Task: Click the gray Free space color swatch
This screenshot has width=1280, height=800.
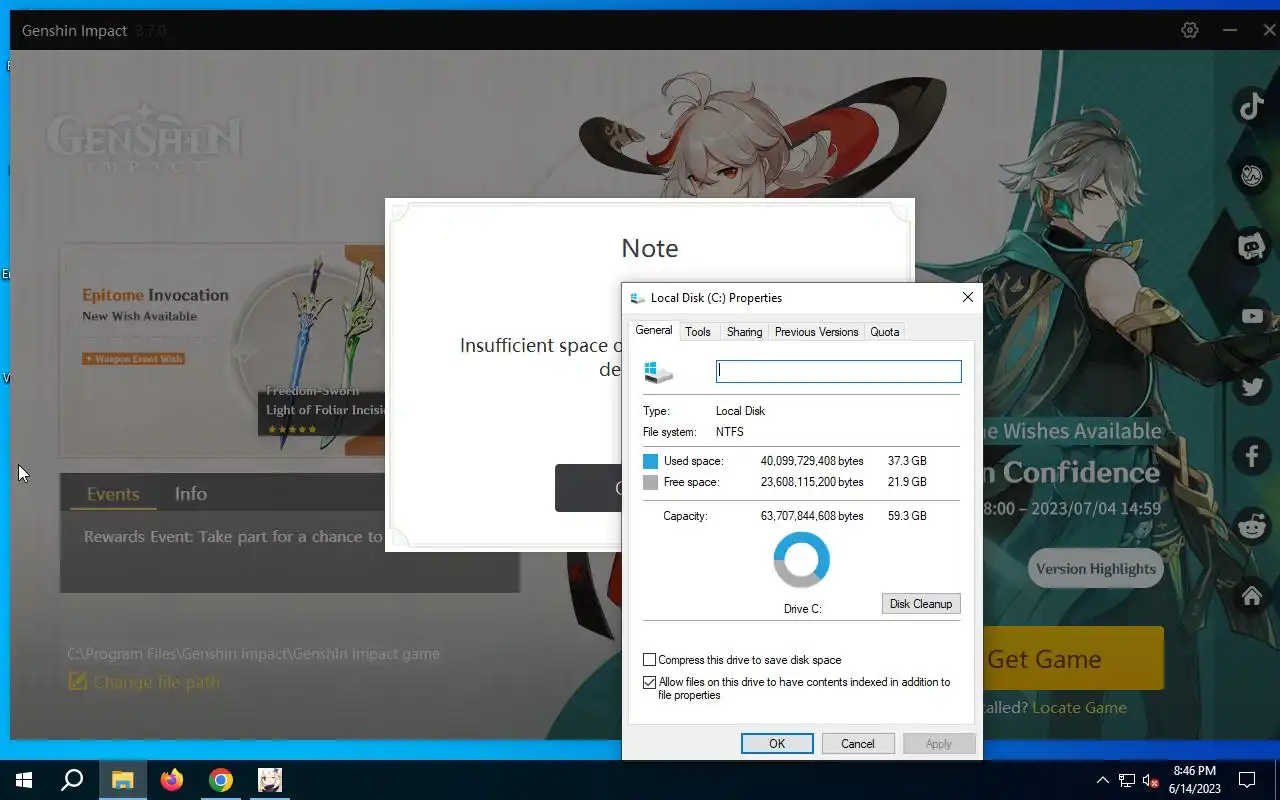Action: point(651,482)
